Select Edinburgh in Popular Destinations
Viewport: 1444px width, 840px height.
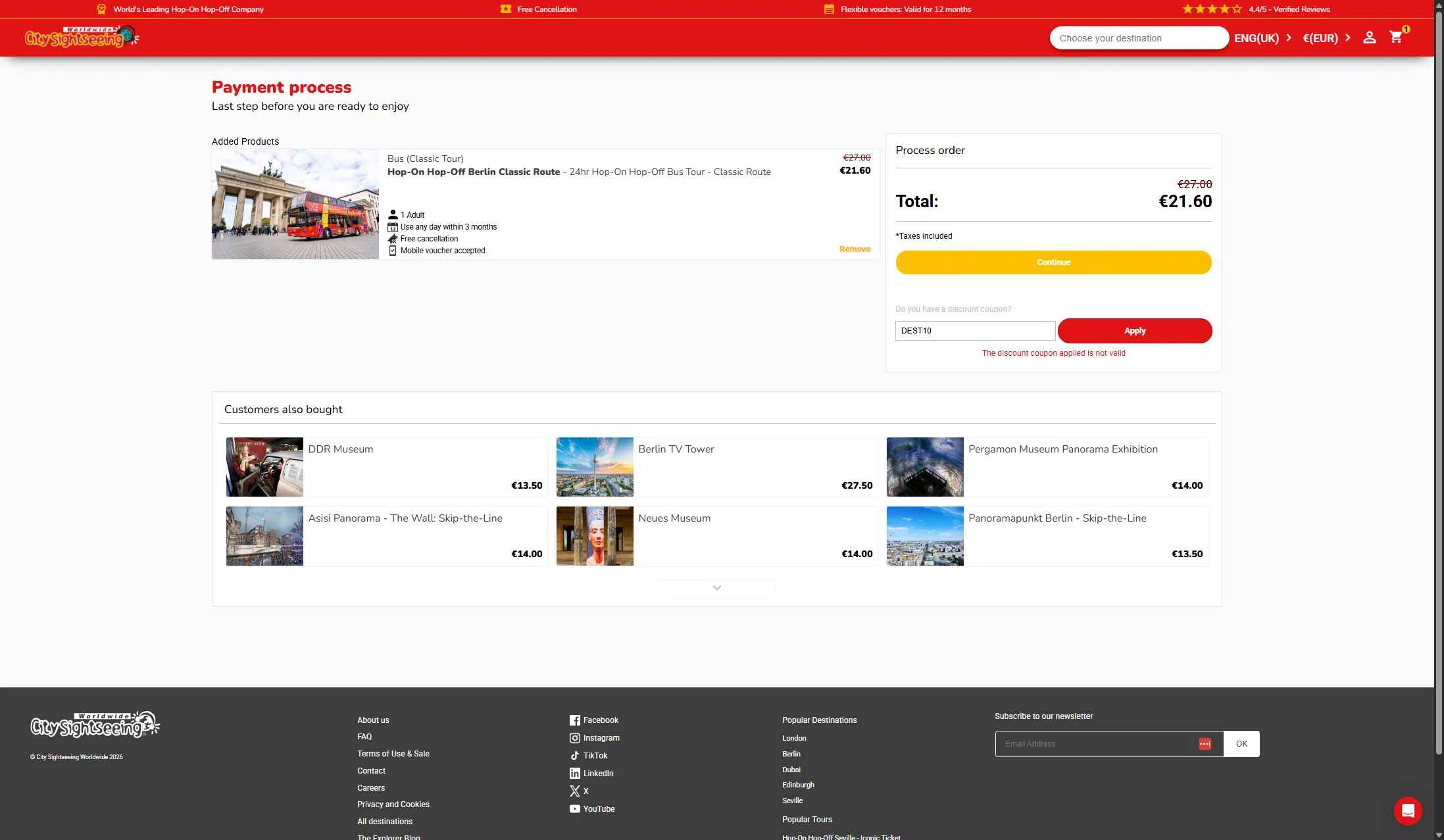798,785
